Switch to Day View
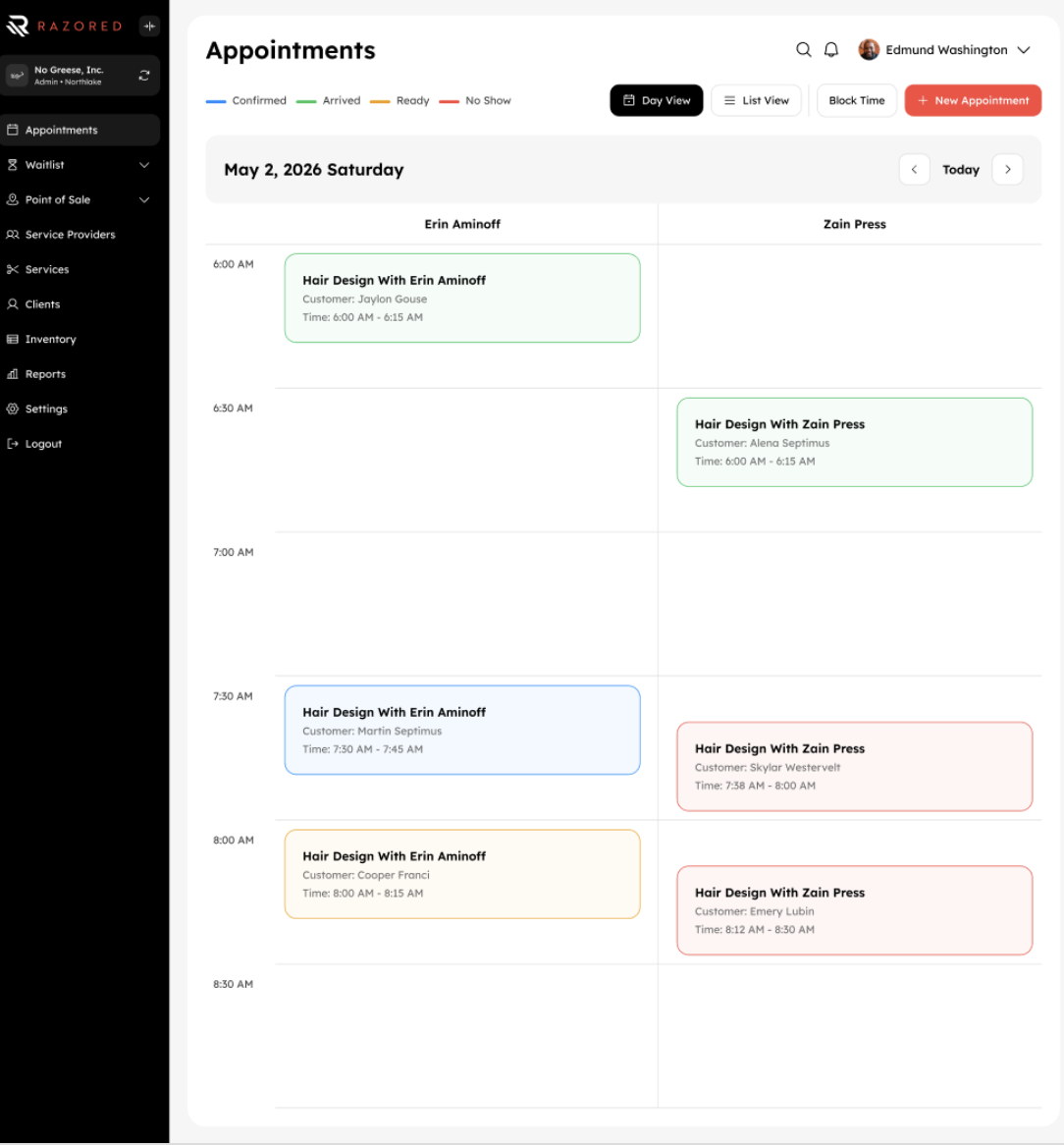Screen dimensions: 1064x1145 pyautogui.click(x=656, y=101)
